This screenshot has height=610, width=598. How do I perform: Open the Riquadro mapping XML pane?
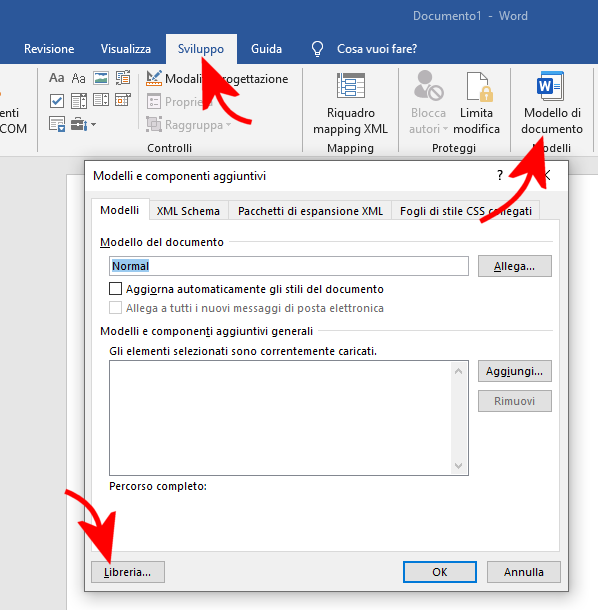point(351,103)
